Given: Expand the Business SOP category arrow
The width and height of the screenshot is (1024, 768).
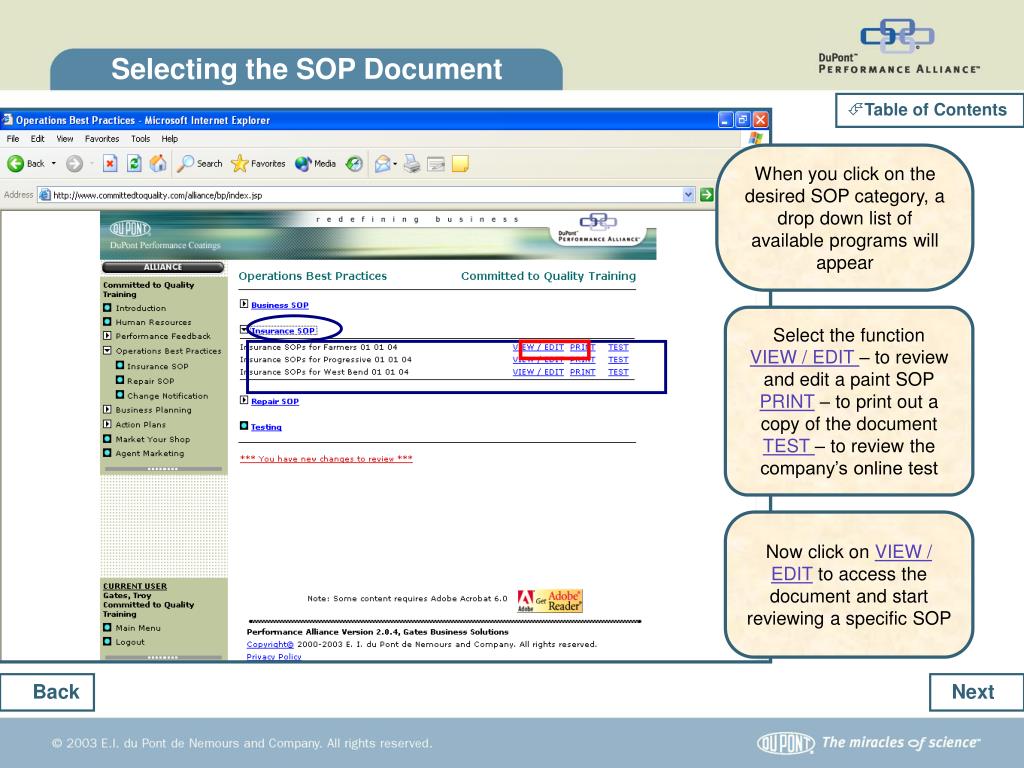Looking at the screenshot, I should pos(244,304).
